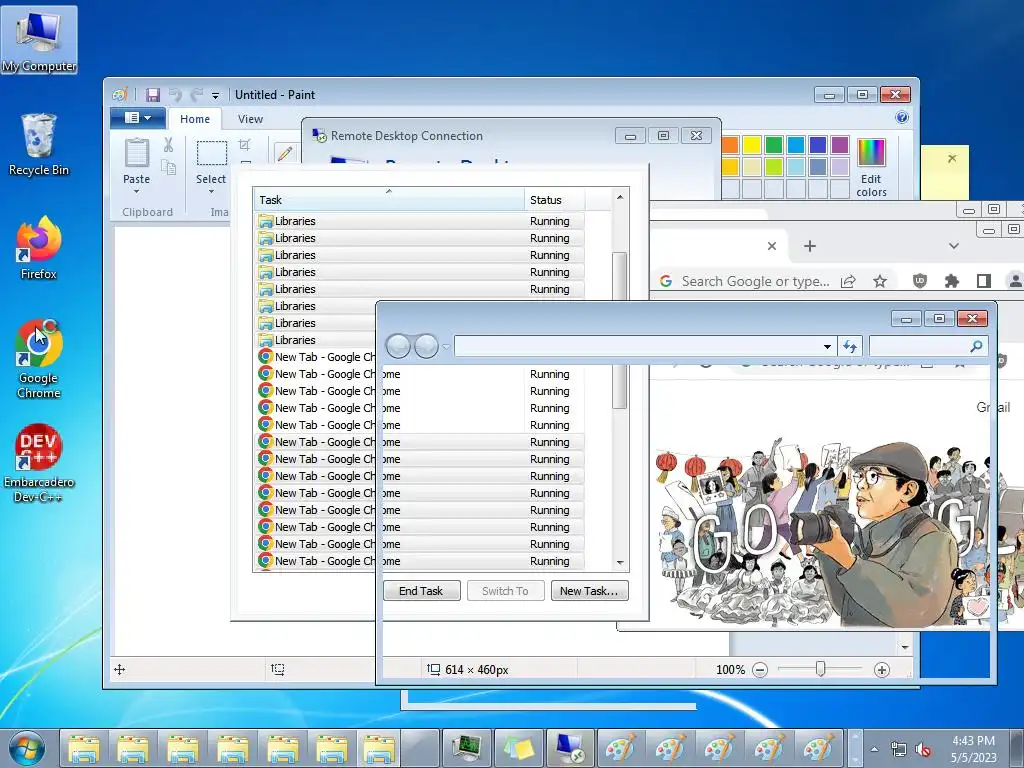Open Sticky Notes icon on taskbar
This screenshot has width=1024, height=768.
519,748
